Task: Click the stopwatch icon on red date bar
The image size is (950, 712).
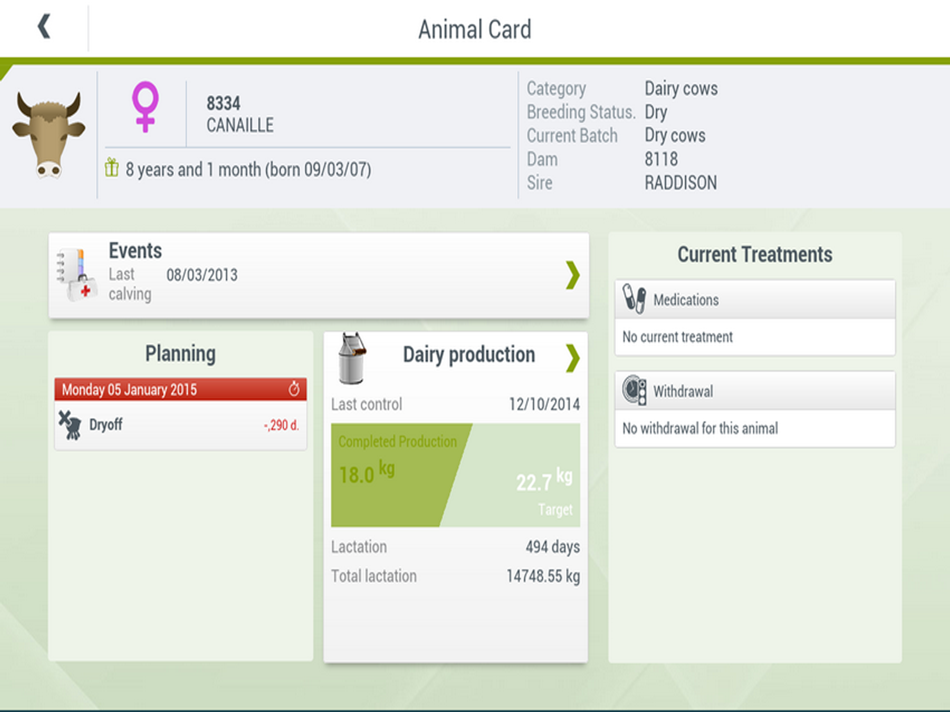Action: coord(294,389)
